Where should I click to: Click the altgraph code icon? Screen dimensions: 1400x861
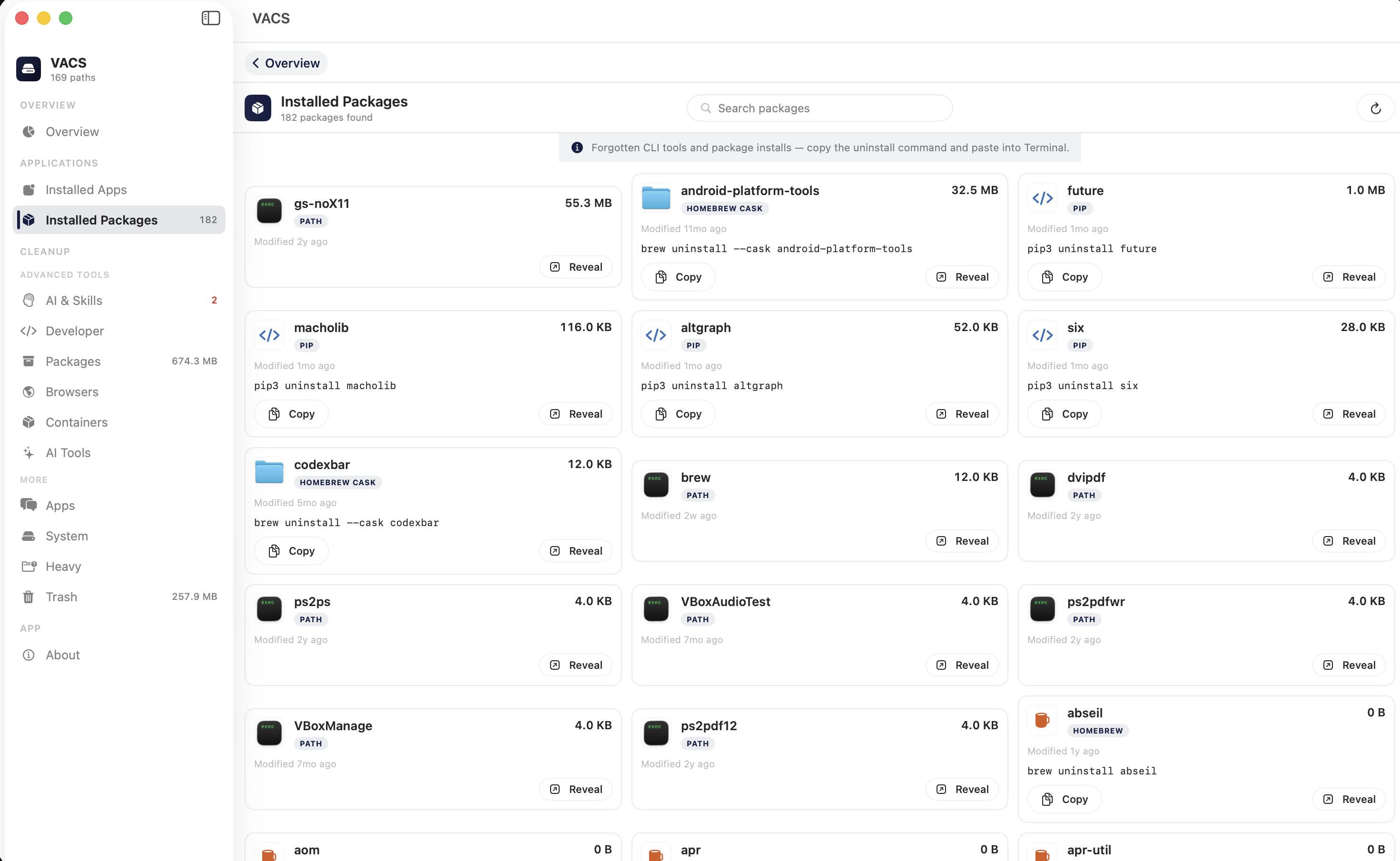tap(656, 335)
